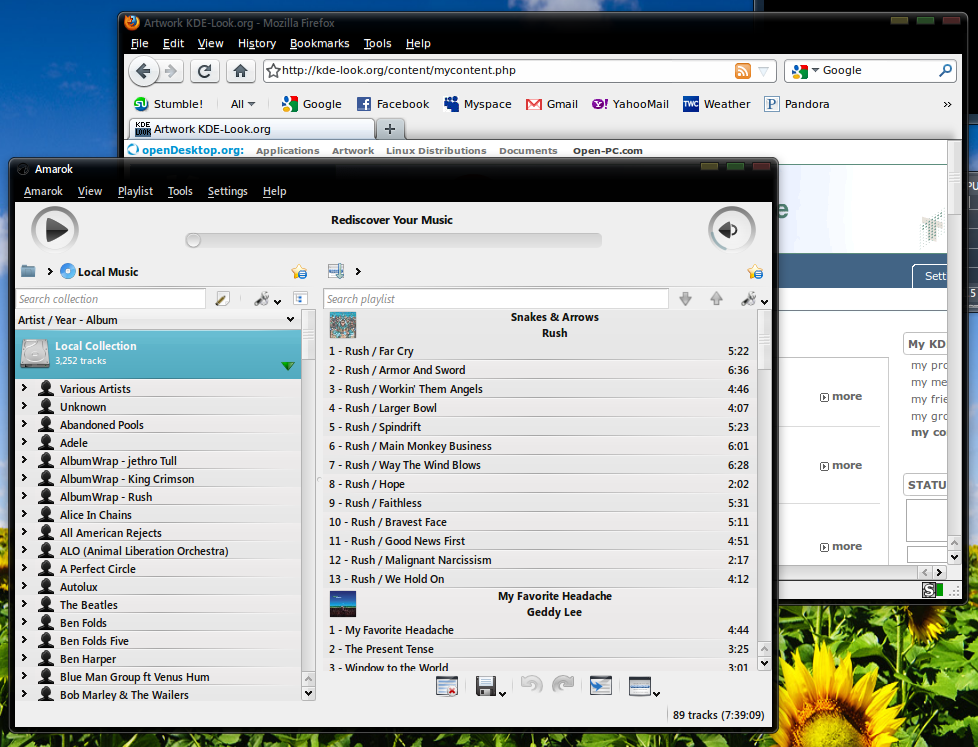Open Amarok Tools menu
This screenshot has width=978, height=747.
click(x=180, y=191)
